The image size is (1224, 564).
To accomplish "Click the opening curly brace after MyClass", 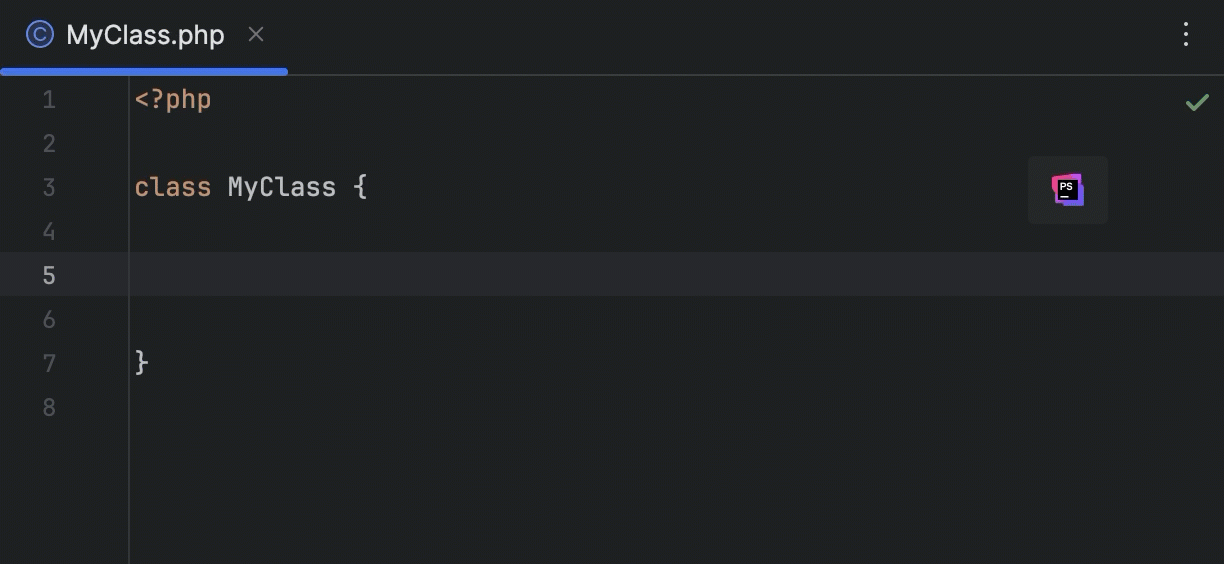I will [x=360, y=188].
